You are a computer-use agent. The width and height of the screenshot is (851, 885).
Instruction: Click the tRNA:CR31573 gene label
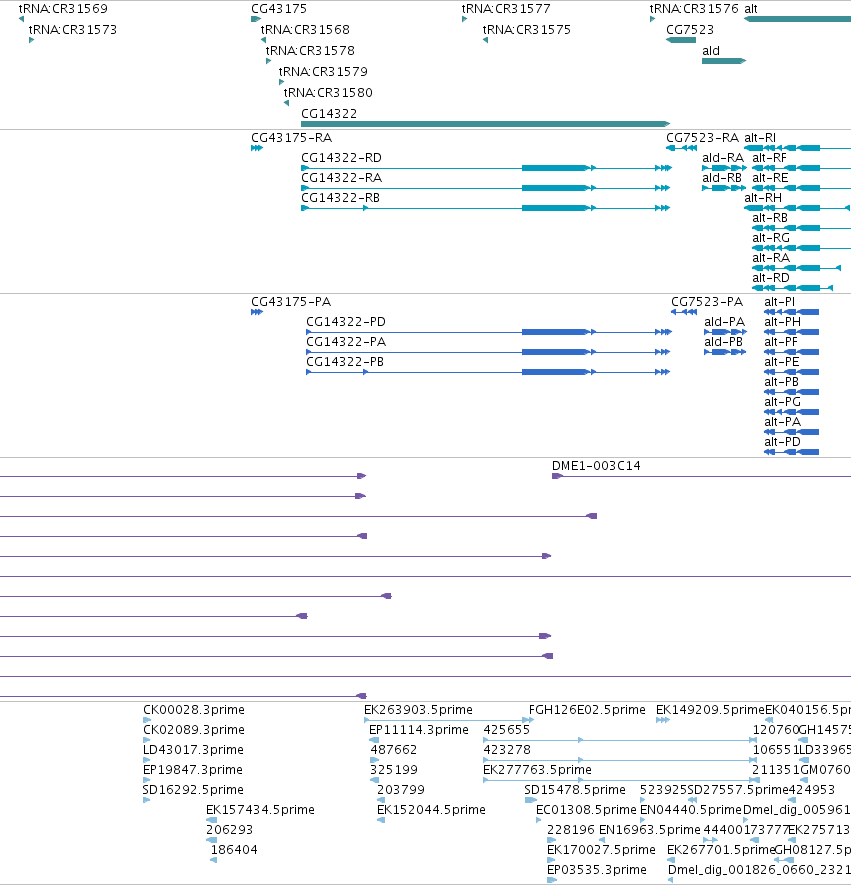coord(73,30)
